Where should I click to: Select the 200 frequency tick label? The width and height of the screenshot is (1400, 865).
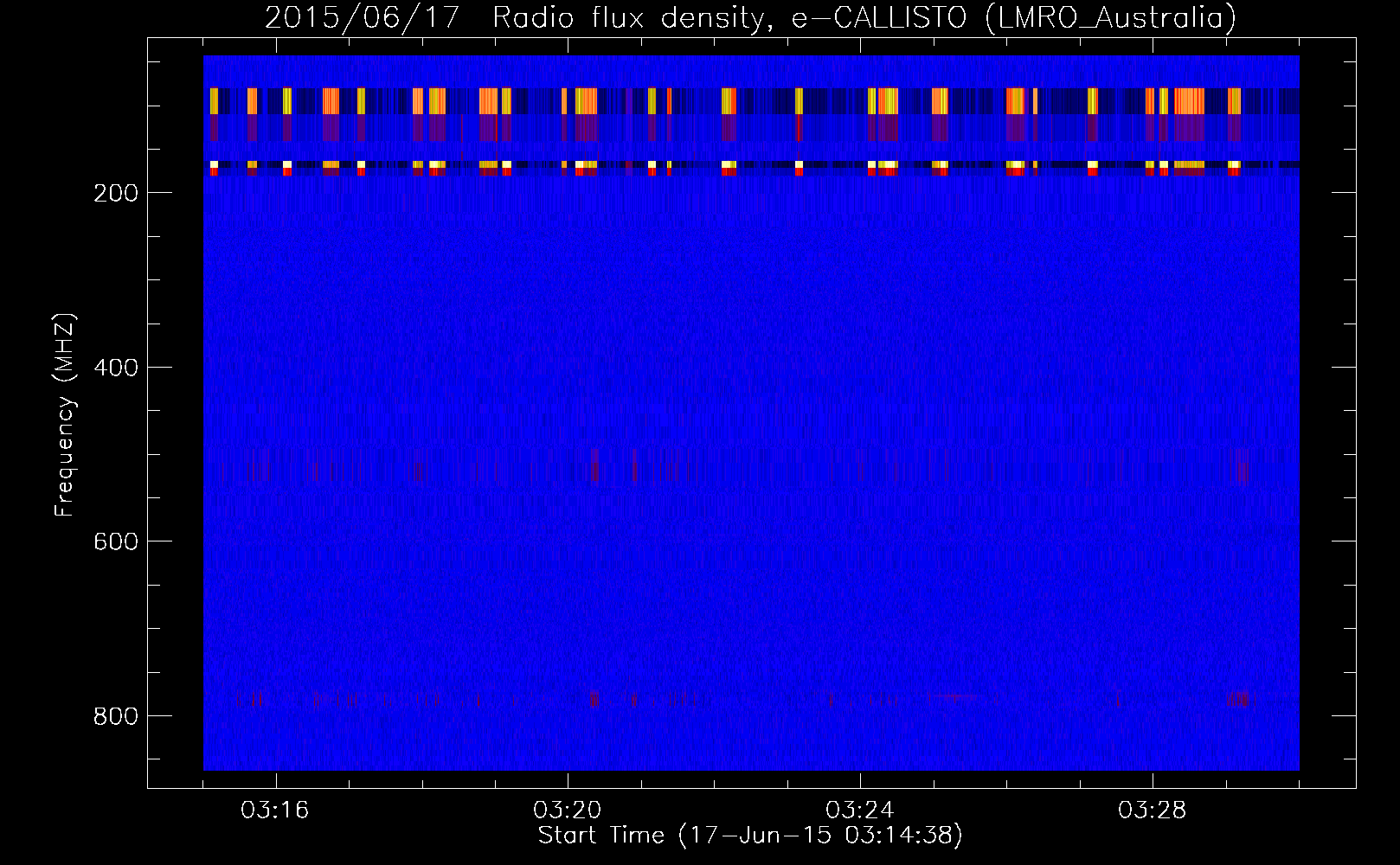(x=116, y=193)
